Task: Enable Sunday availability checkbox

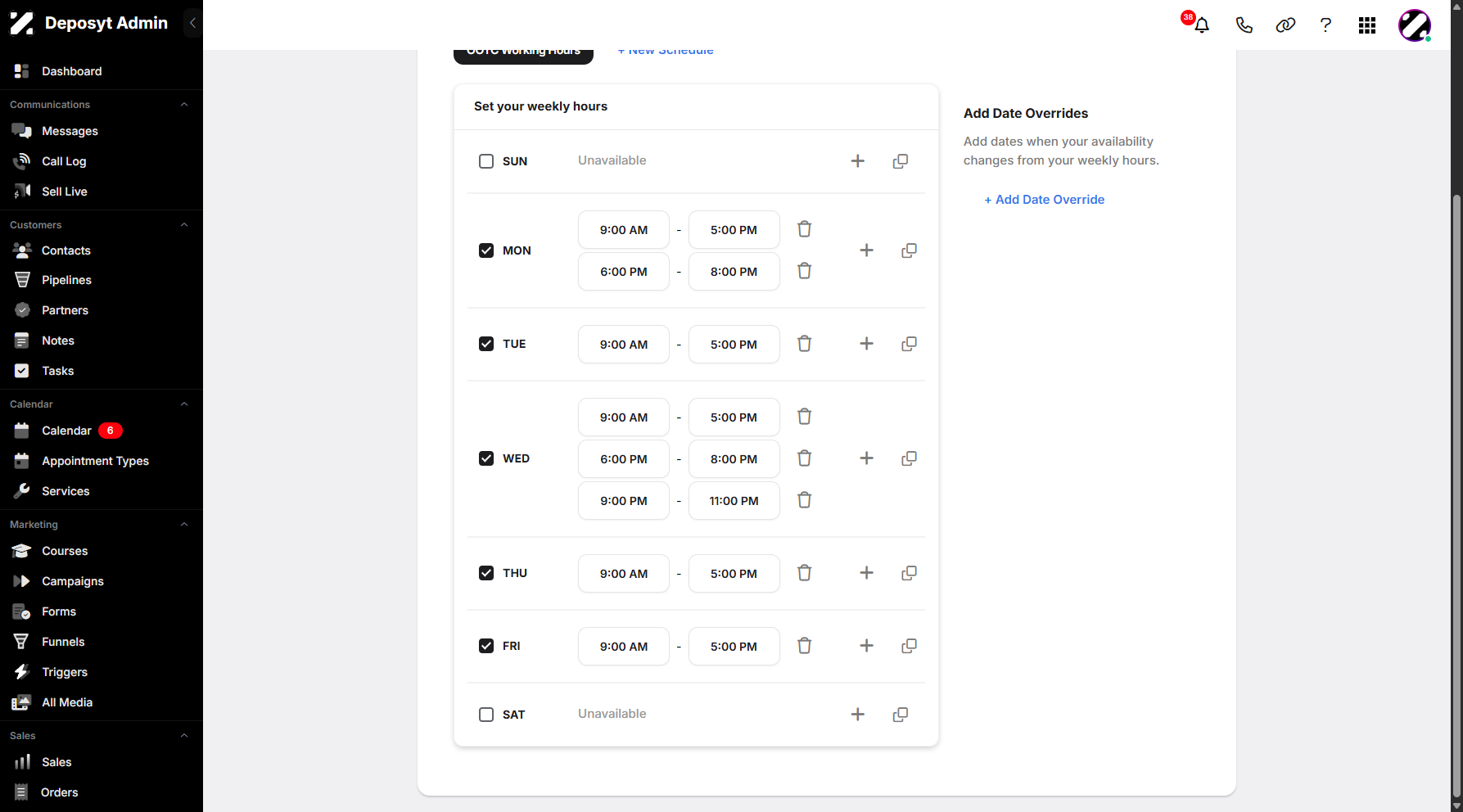Action: [x=486, y=161]
